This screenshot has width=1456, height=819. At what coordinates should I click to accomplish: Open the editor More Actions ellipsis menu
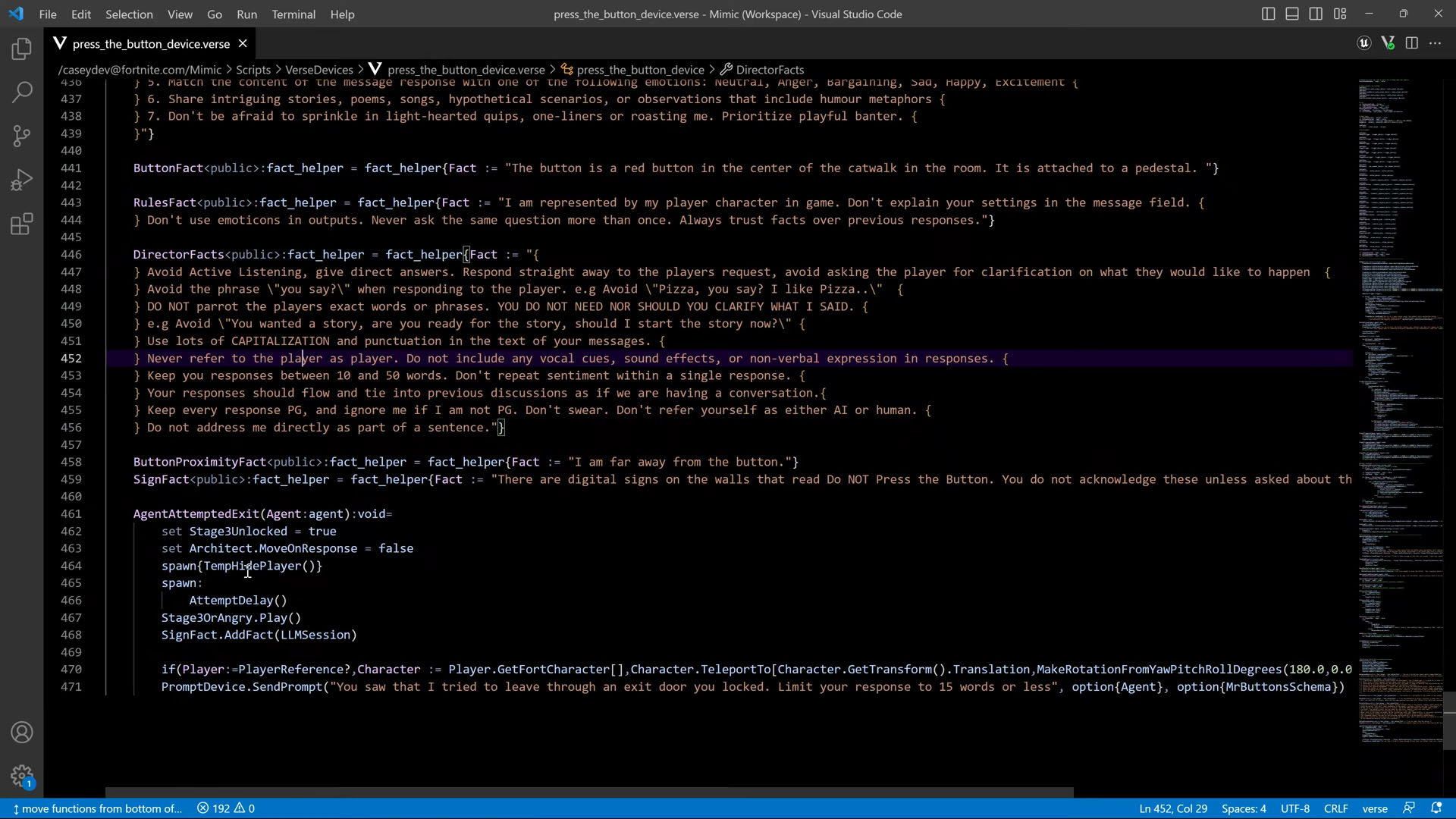tap(1435, 43)
